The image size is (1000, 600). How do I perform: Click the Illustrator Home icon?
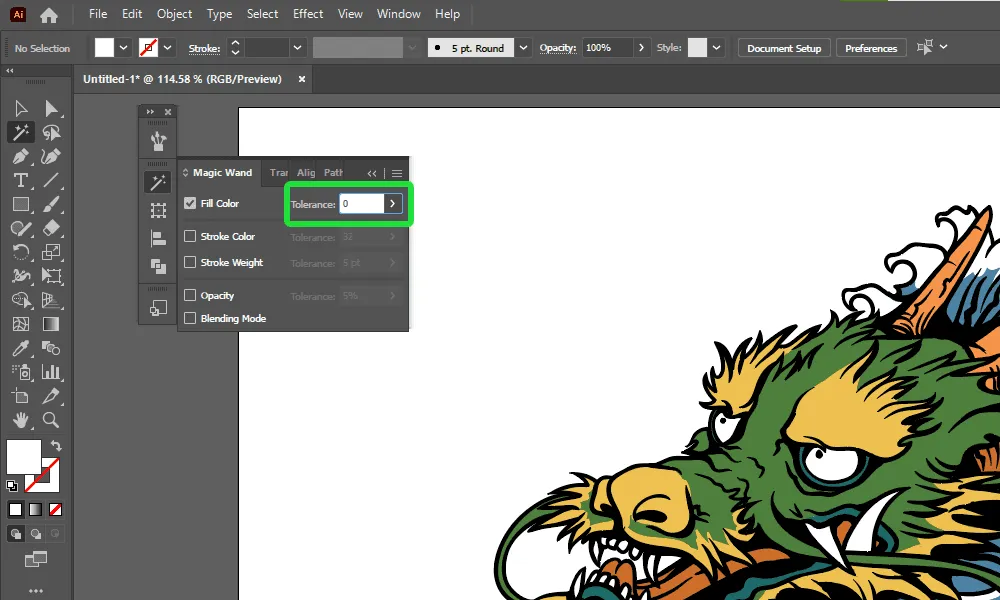(49, 15)
